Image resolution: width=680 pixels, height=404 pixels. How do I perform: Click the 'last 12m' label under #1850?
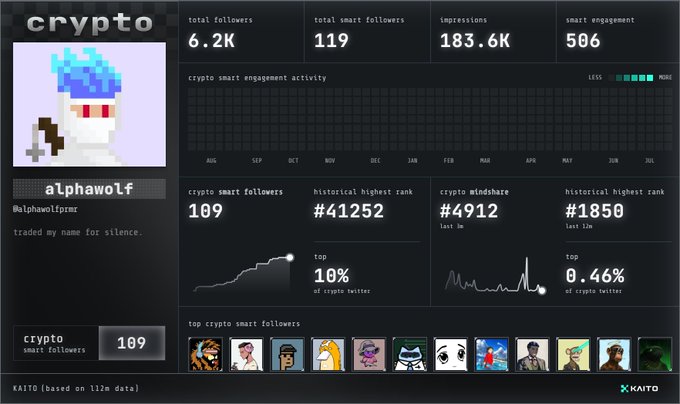click(x=579, y=226)
